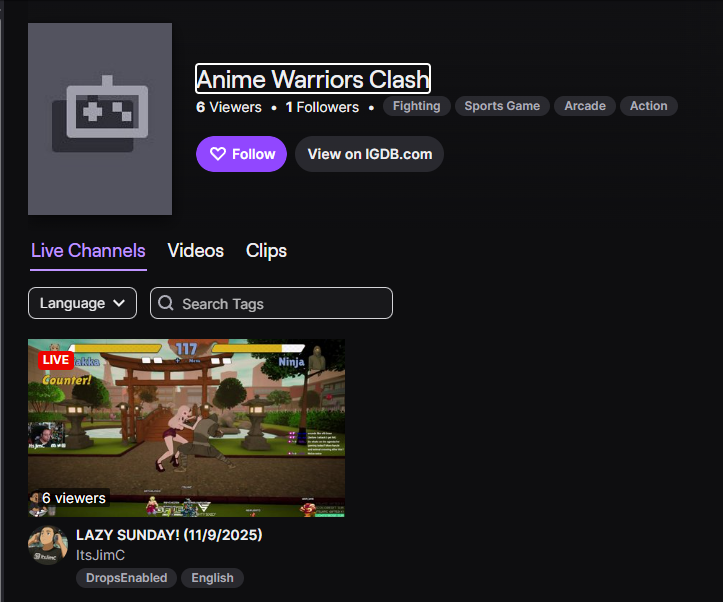Click into the Search Tags field

[x=271, y=303]
